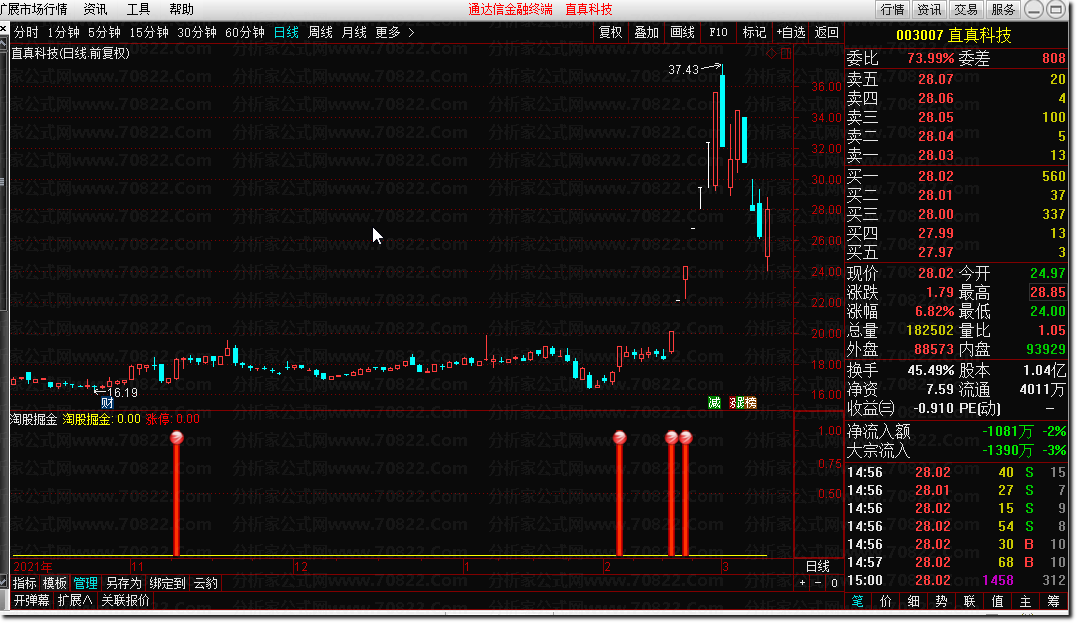Click the 另存为 save-as button

123,583
